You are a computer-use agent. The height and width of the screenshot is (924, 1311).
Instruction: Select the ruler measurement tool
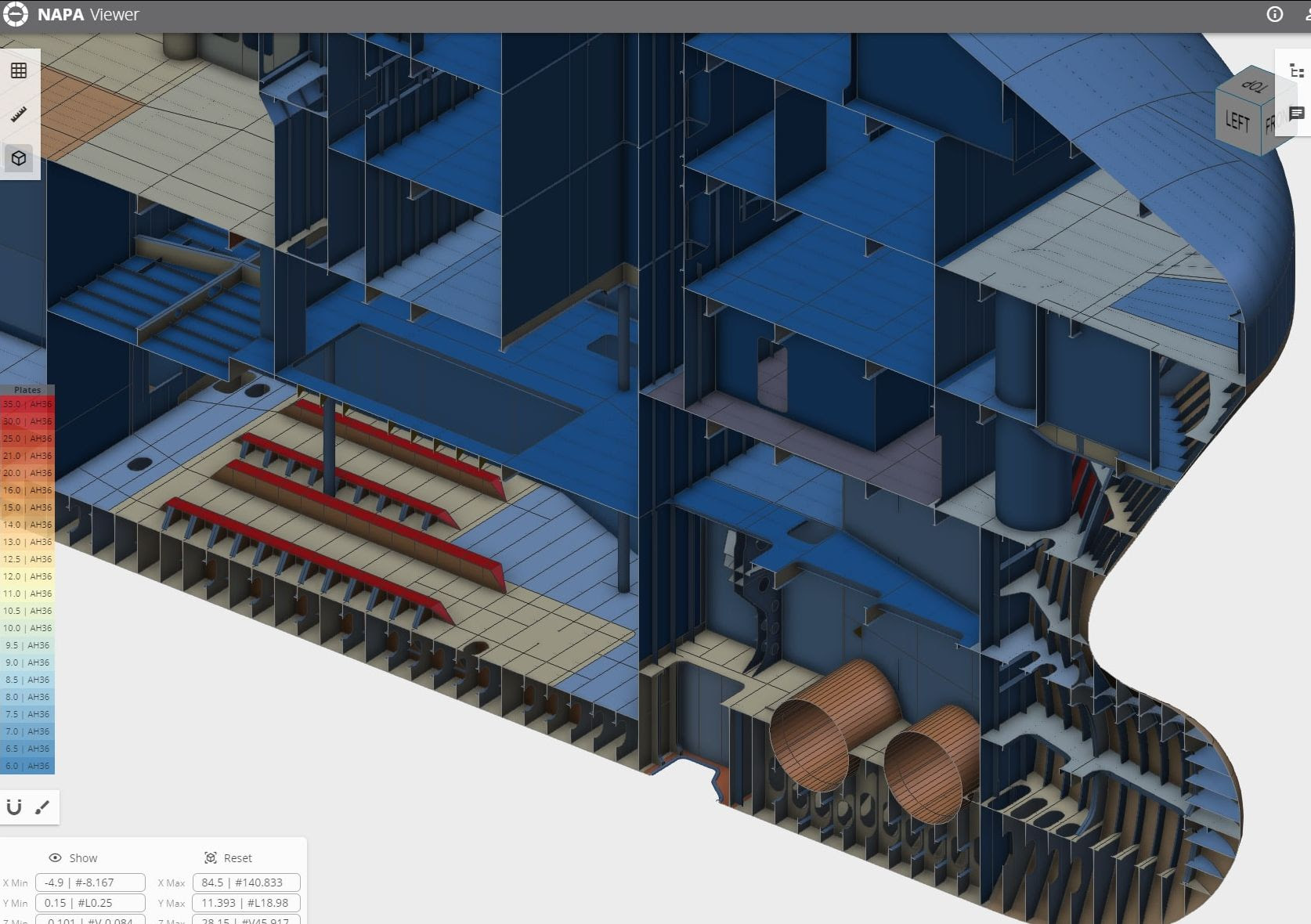[x=19, y=114]
